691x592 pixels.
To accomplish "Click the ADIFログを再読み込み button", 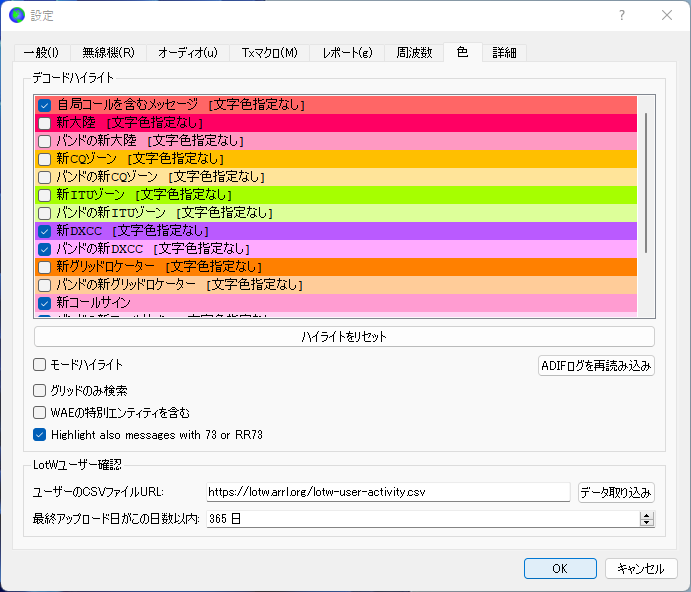I will pyautogui.click(x=596, y=365).
